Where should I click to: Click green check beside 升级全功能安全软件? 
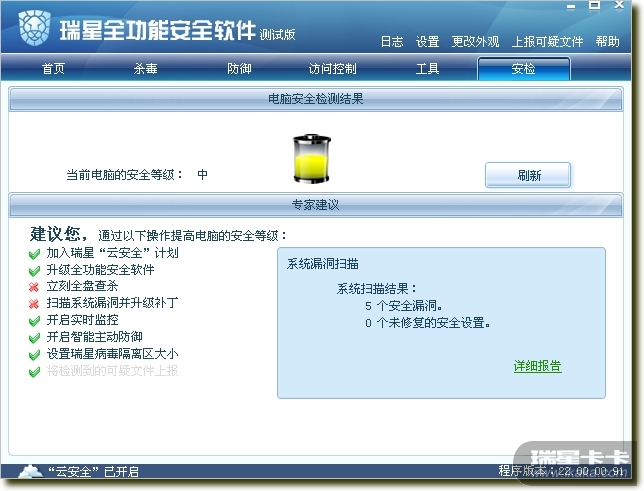34,271
